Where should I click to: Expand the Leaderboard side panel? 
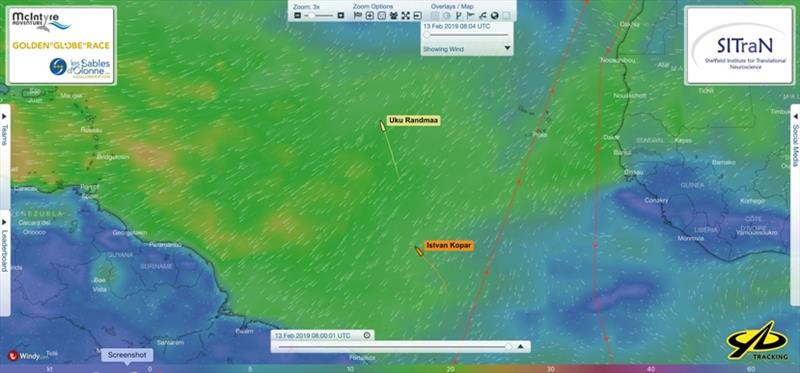pyautogui.click(x=5, y=263)
